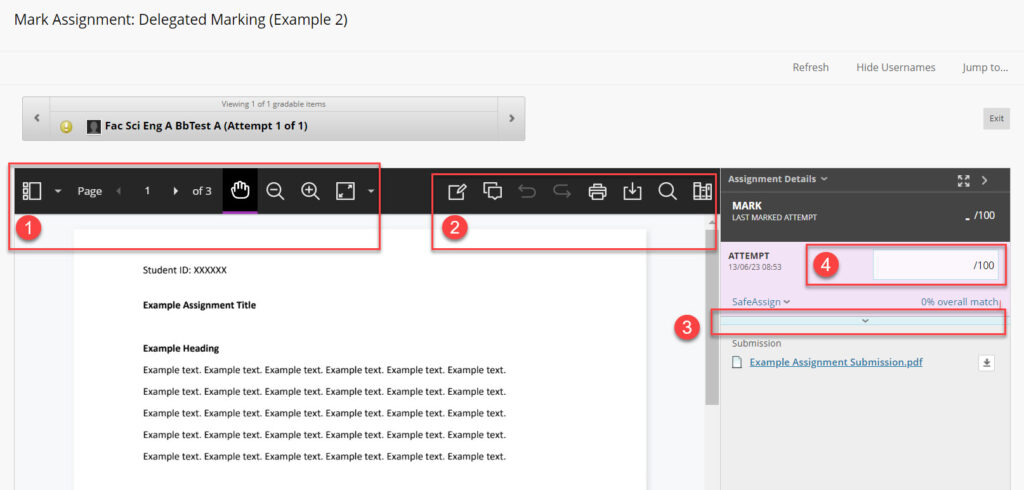Open the fit page view dropdown
The width and height of the screenshot is (1024, 490).
click(x=371, y=191)
